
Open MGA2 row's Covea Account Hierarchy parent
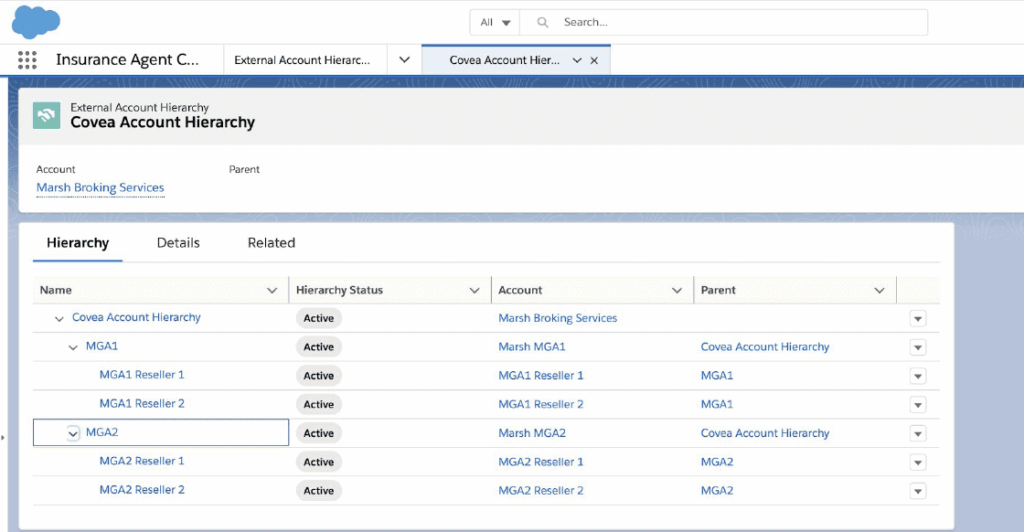pos(765,433)
